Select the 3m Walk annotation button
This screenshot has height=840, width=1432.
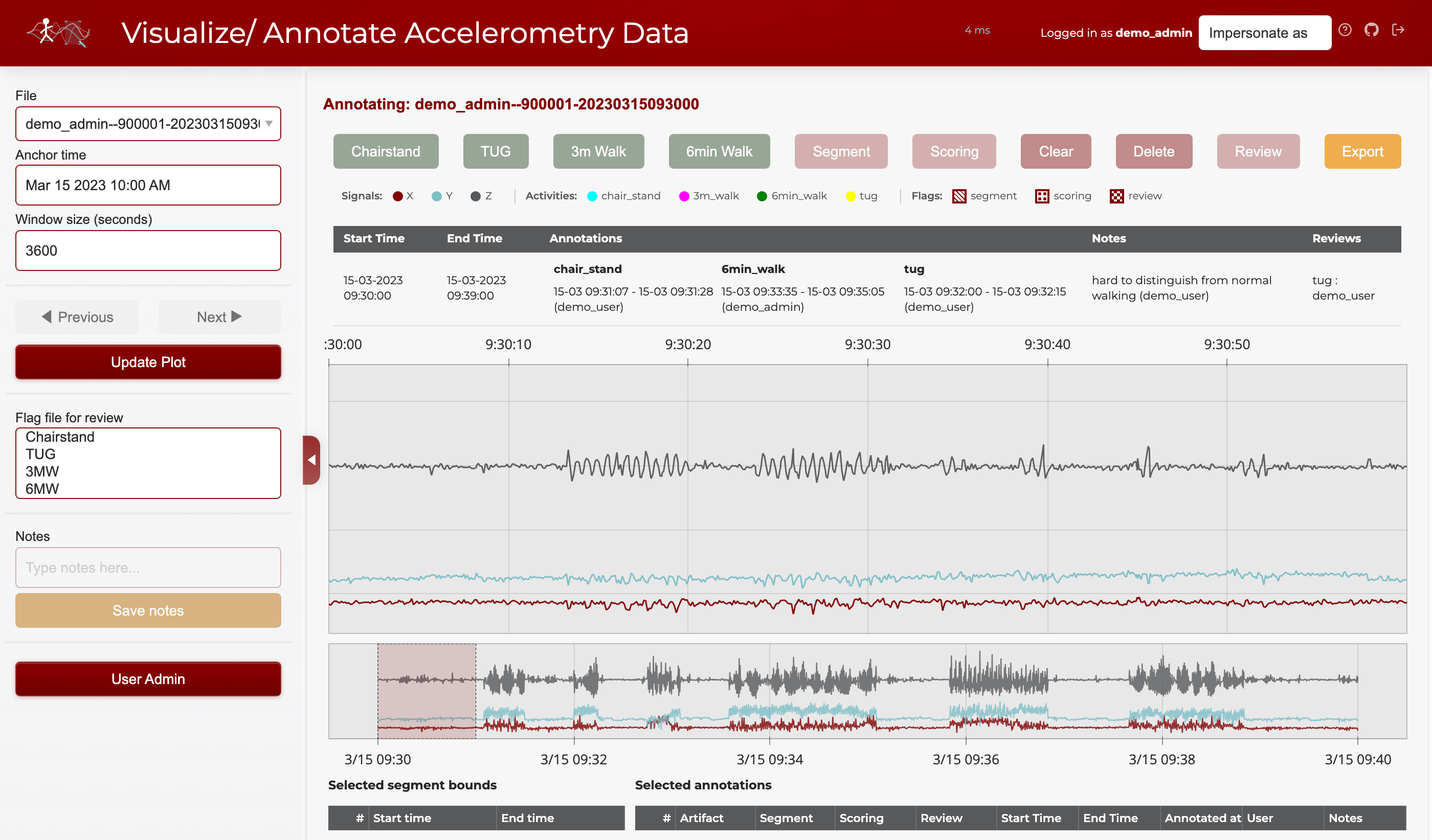click(598, 151)
